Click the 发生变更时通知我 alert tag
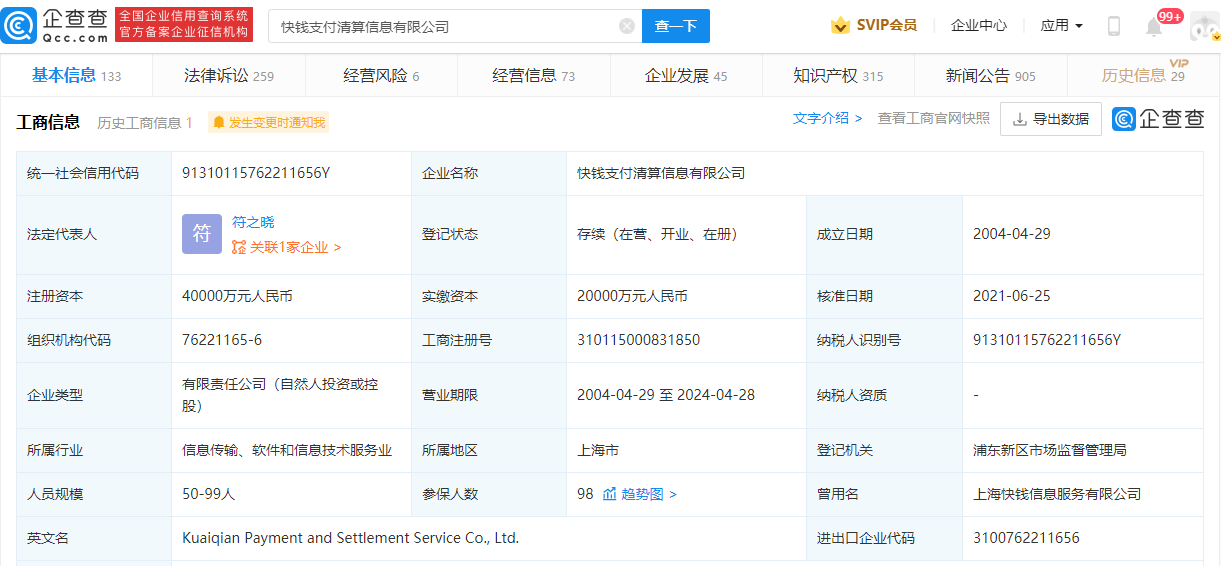Screen dimensions: 1221x566 tap(268, 122)
